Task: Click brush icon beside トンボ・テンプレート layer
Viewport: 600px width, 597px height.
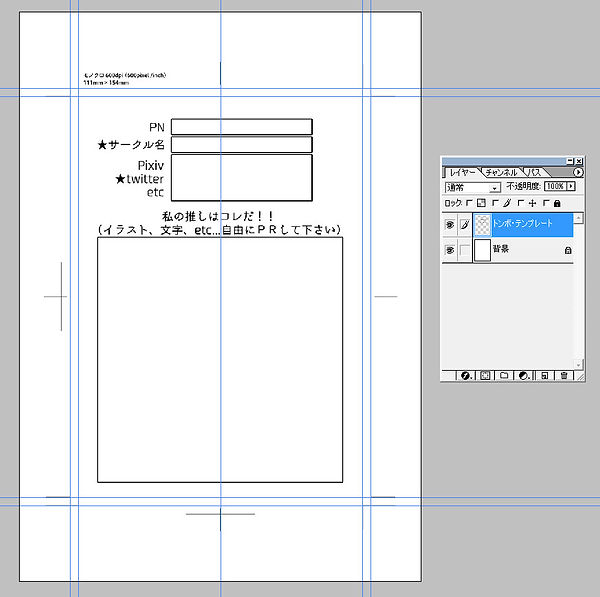Action: (465, 225)
